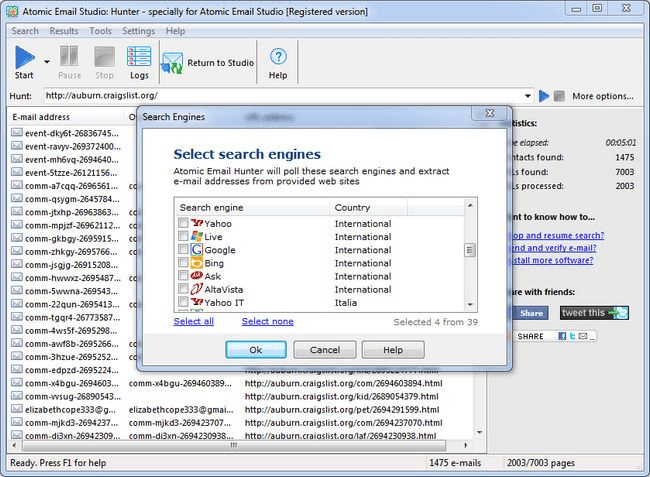650x477 pixels.
Task: Close the Search Engines dialog
Action: [490, 113]
